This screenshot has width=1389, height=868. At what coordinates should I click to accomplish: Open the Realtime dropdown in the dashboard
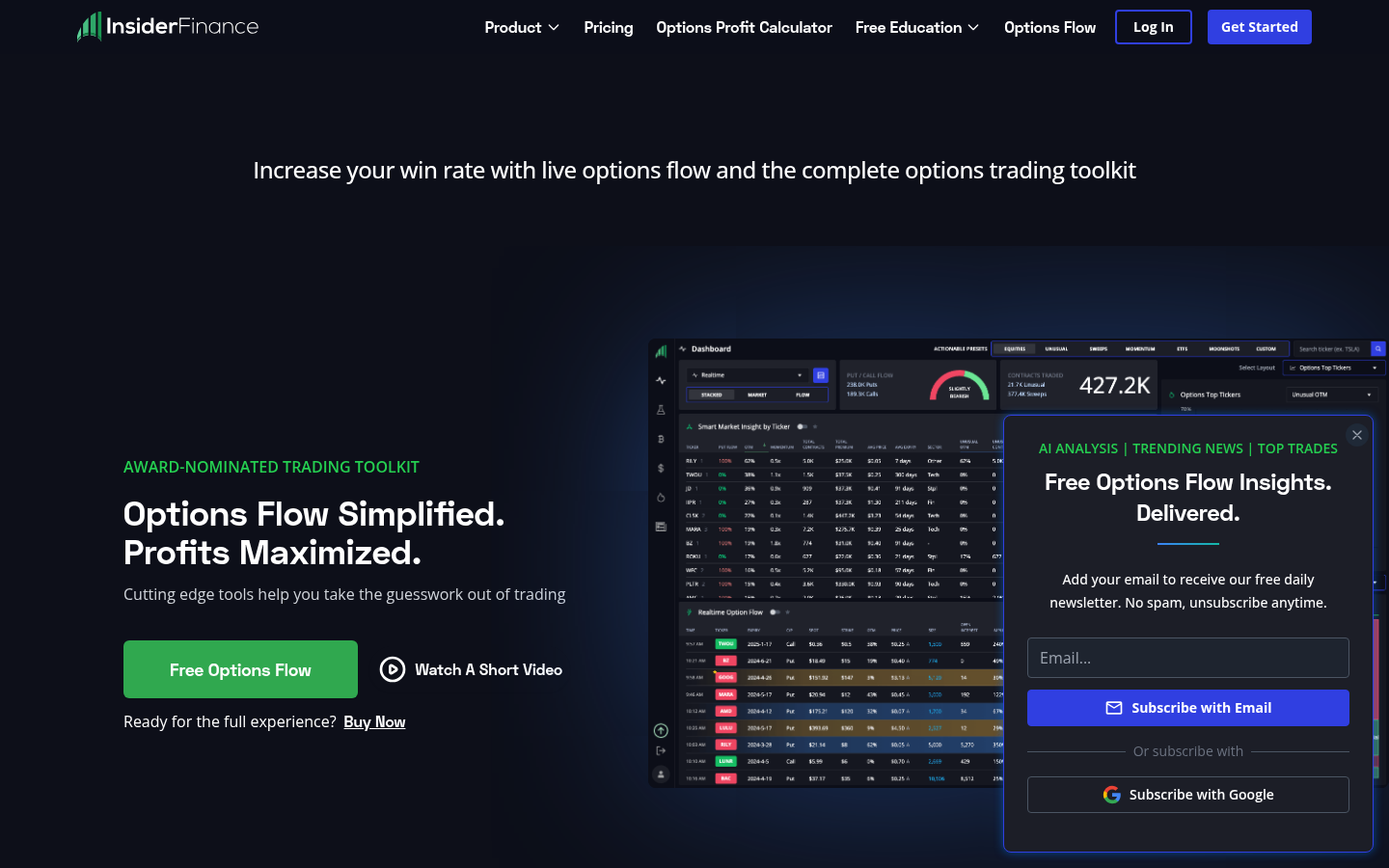(748, 375)
